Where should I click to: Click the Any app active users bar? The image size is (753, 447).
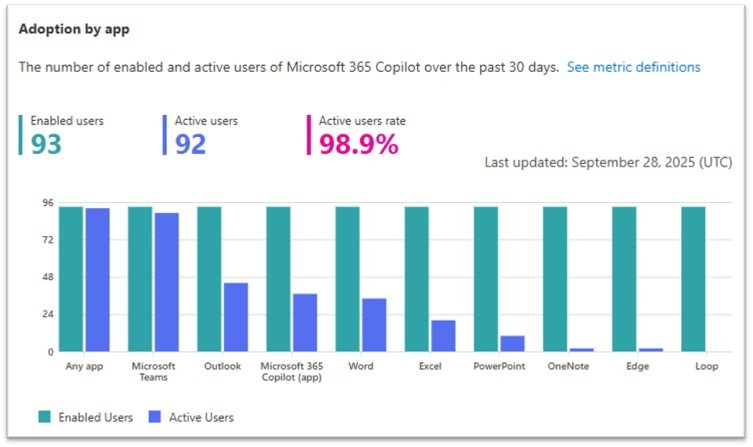(x=97, y=280)
